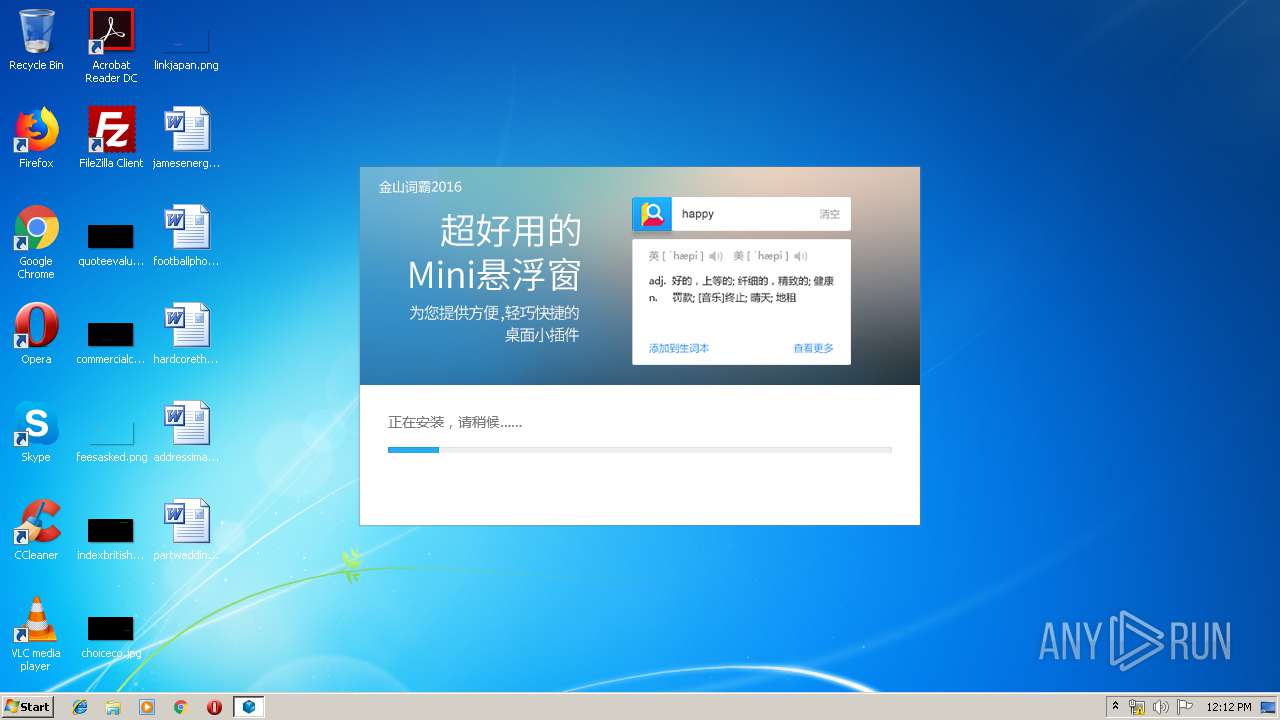The image size is (1280, 720).
Task: Click the 添加到生词本 link
Action: click(x=679, y=349)
